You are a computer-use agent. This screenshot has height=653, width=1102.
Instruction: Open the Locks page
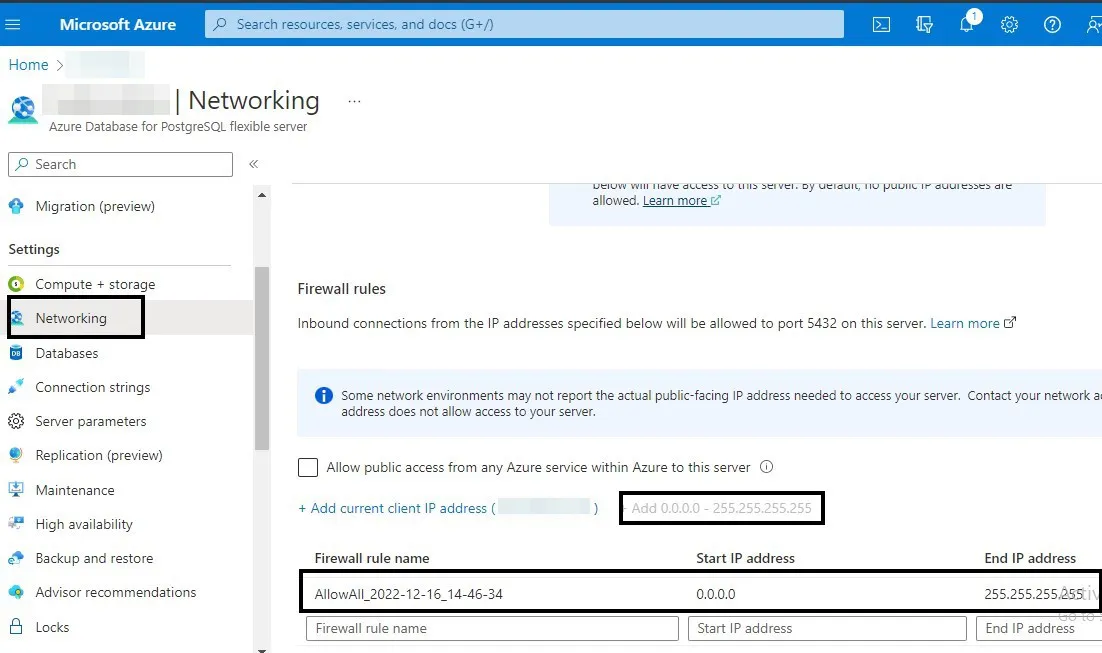52,627
